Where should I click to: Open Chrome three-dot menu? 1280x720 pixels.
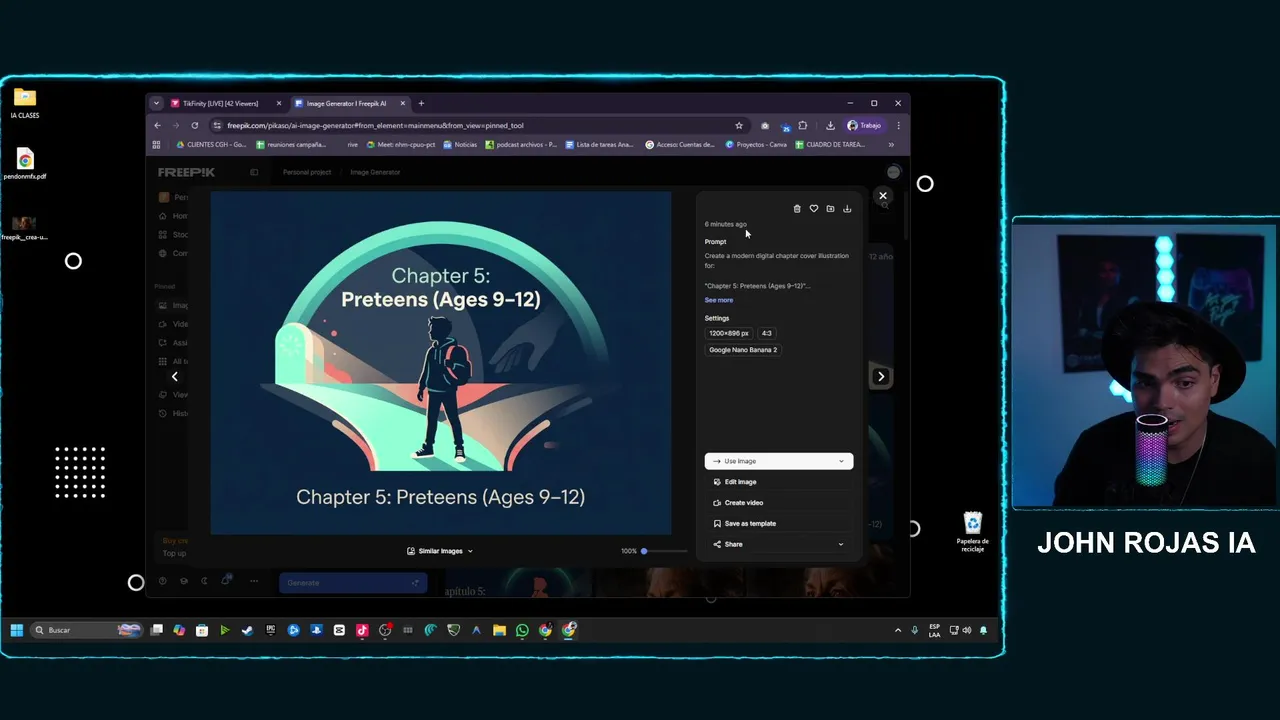[898, 125]
